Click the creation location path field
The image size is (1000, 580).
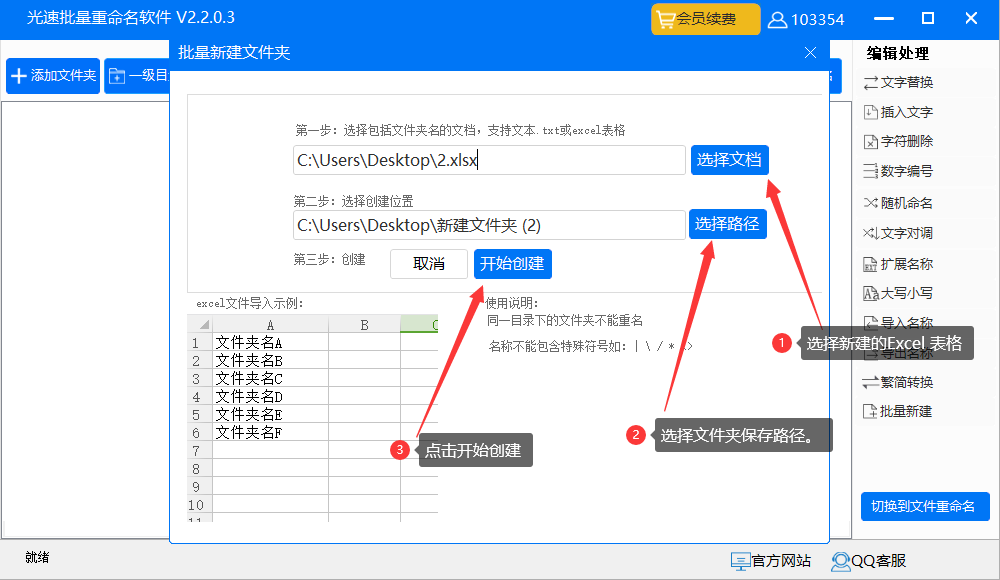click(x=489, y=225)
